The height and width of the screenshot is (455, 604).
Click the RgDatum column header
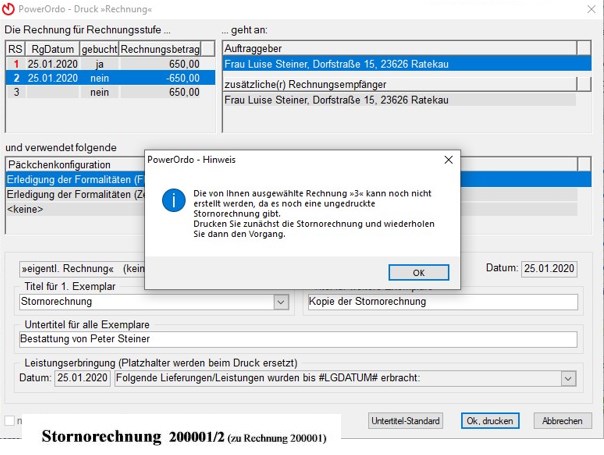(x=52, y=49)
